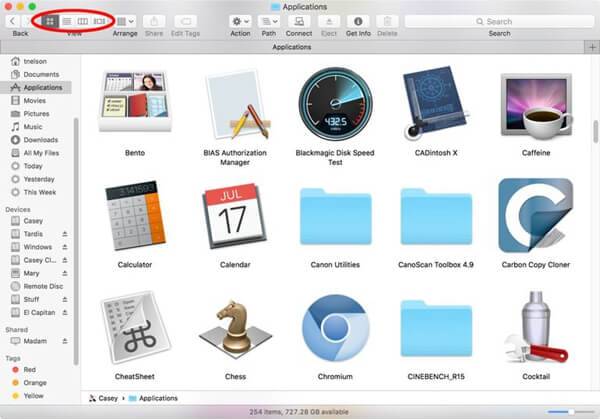This screenshot has width=600, height=419.
Task: Switch to list view
Action: pos(67,21)
